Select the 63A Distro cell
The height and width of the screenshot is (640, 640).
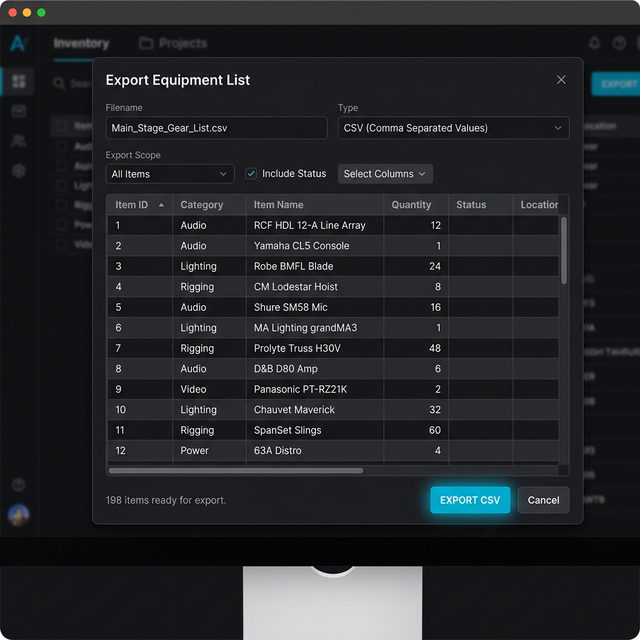tap(314, 450)
